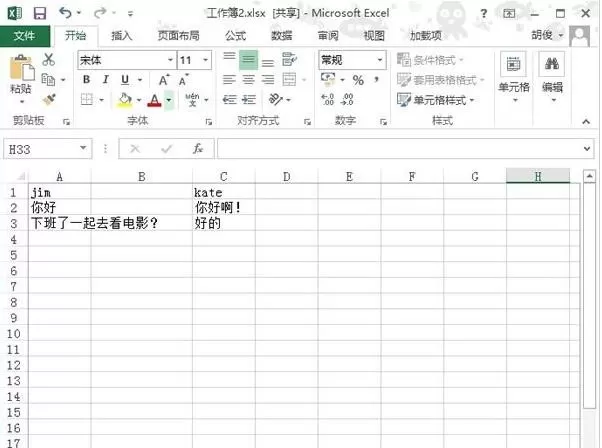This screenshot has width=602, height=448.
Task: Decrease decimal places
Action: [x=347, y=99]
